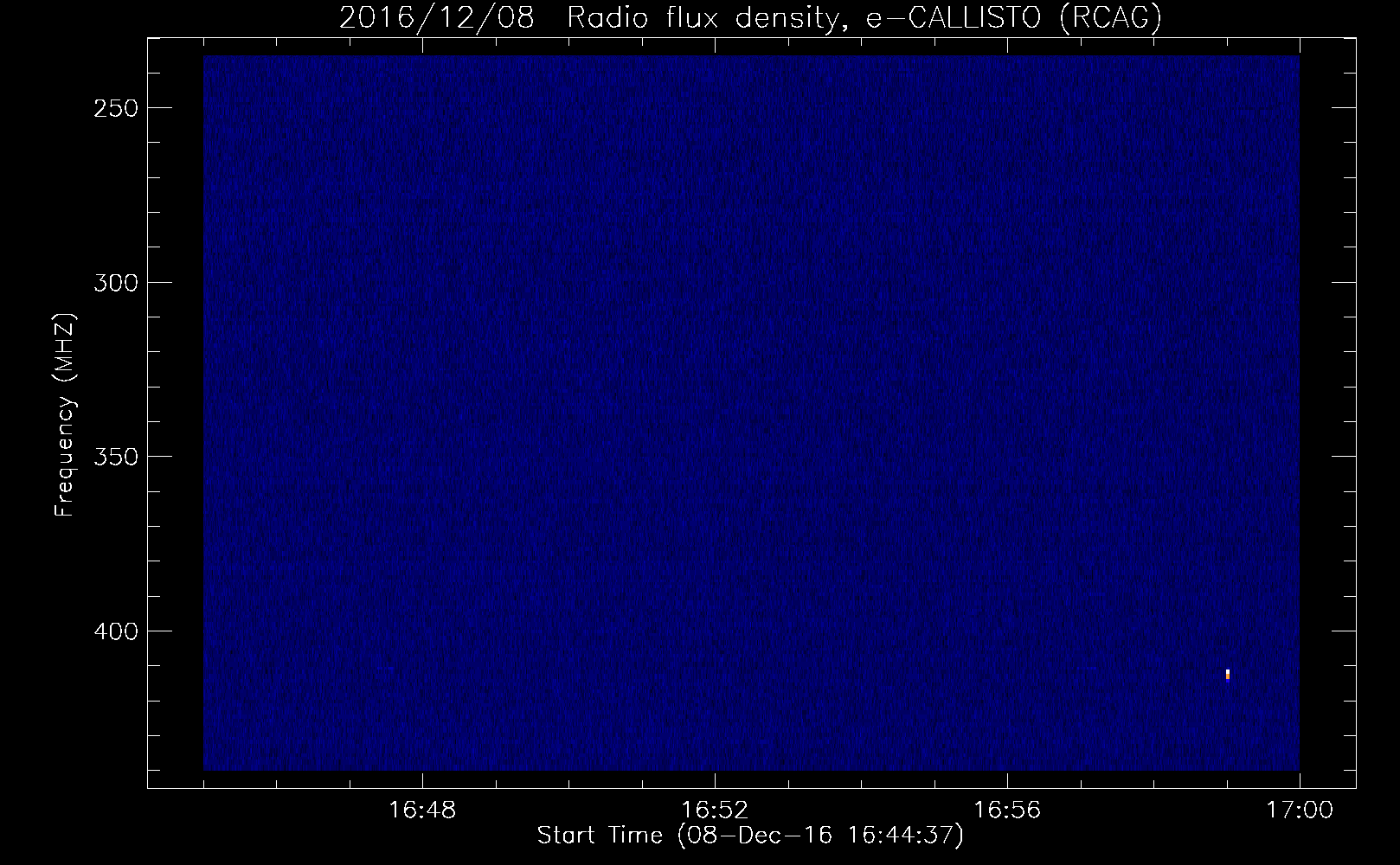This screenshot has width=1400, height=865.
Task: Click the plot title '2016/12/08 Radio flux density, e-CALLISTO (RCAG)'
Action: coord(750,17)
